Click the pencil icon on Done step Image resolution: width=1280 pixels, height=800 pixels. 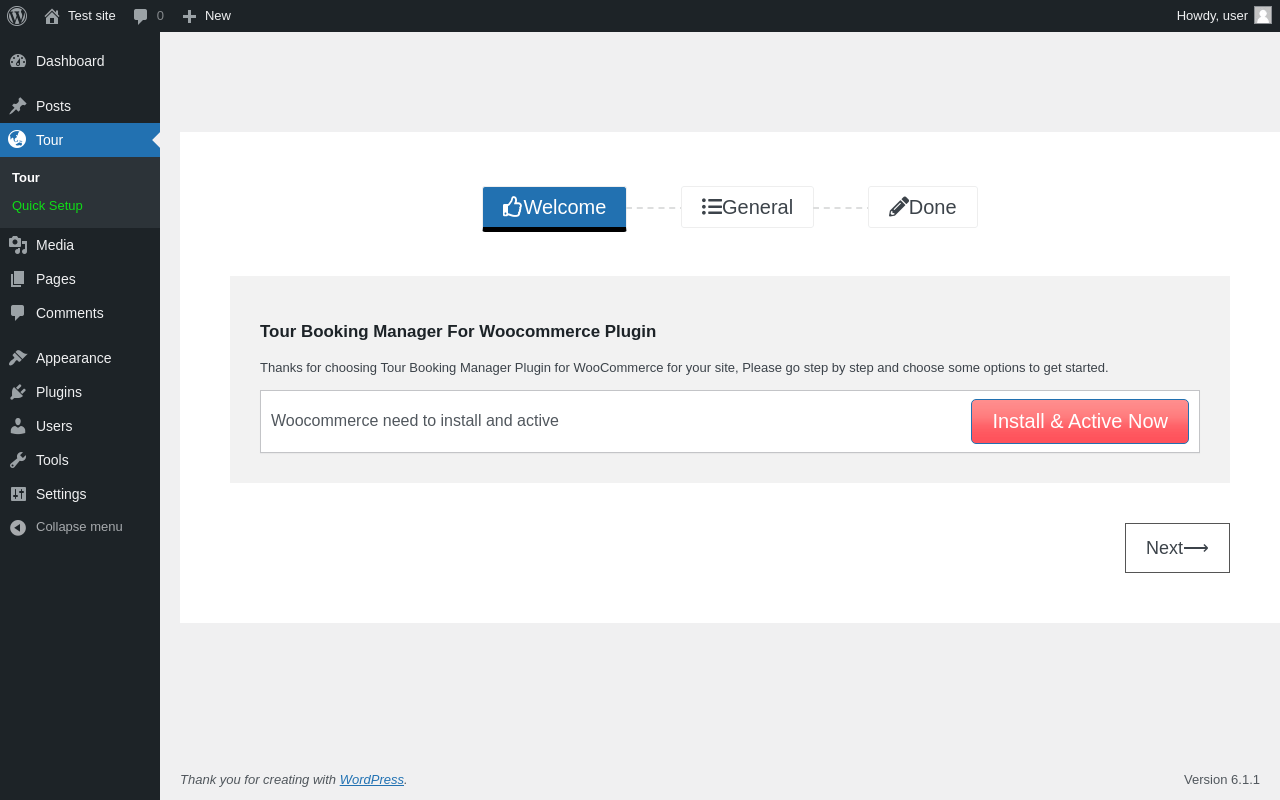click(899, 207)
